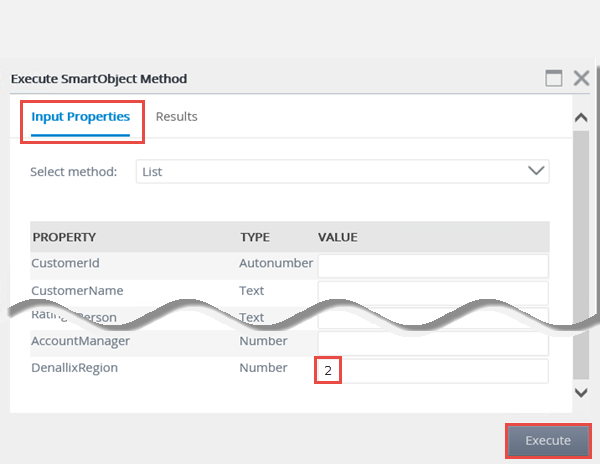The height and width of the screenshot is (464, 600).
Task: Focus the CustomerId value field
Action: [433, 265]
